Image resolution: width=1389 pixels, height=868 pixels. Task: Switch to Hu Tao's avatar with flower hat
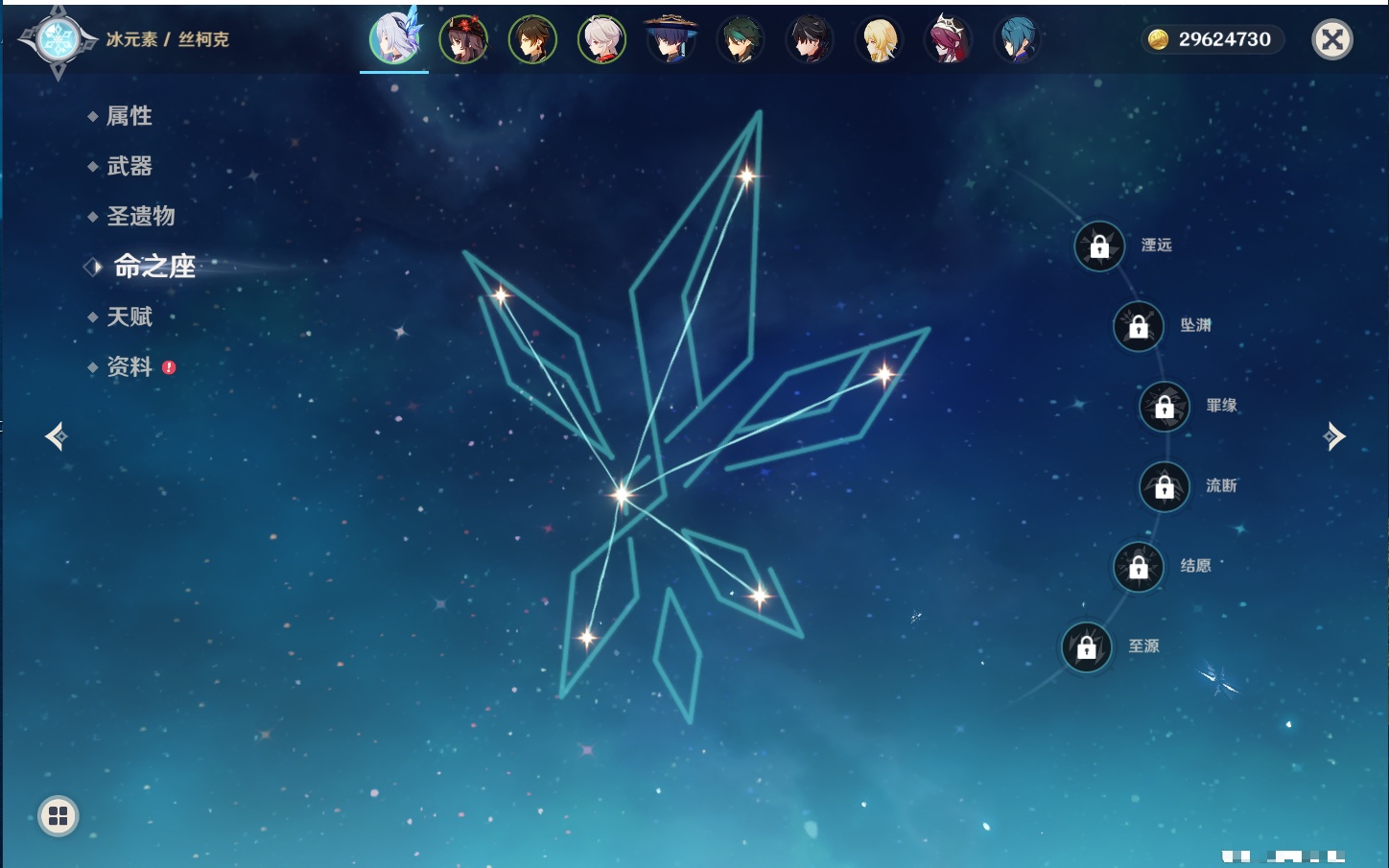pyautogui.click(x=463, y=39)
